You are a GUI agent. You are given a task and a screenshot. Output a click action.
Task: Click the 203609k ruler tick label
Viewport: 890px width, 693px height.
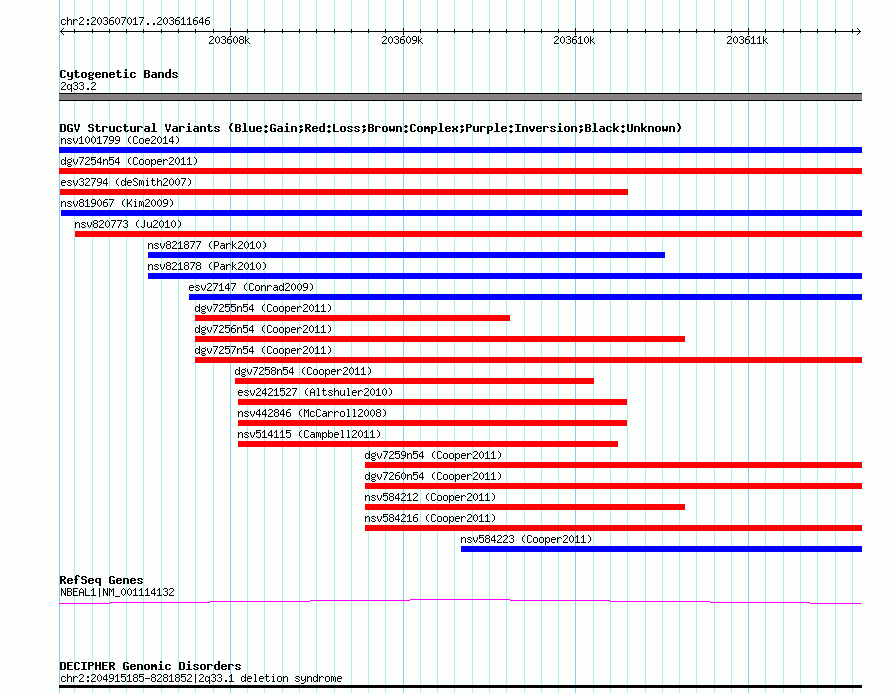pyautogui.click(x=402, y=40)
